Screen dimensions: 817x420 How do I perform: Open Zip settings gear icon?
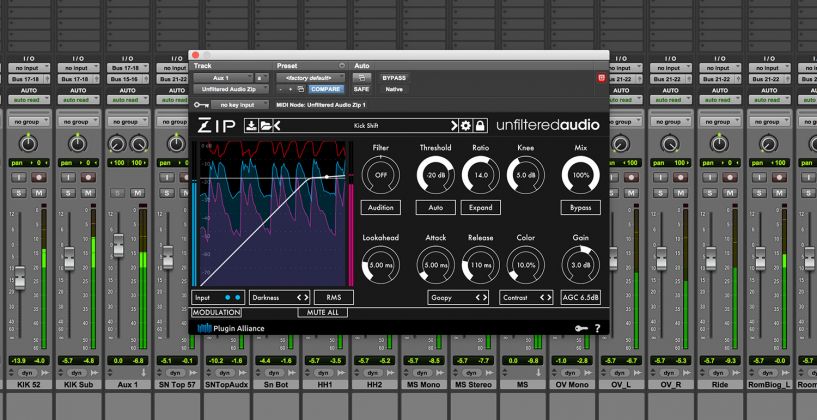click(465, 126)
